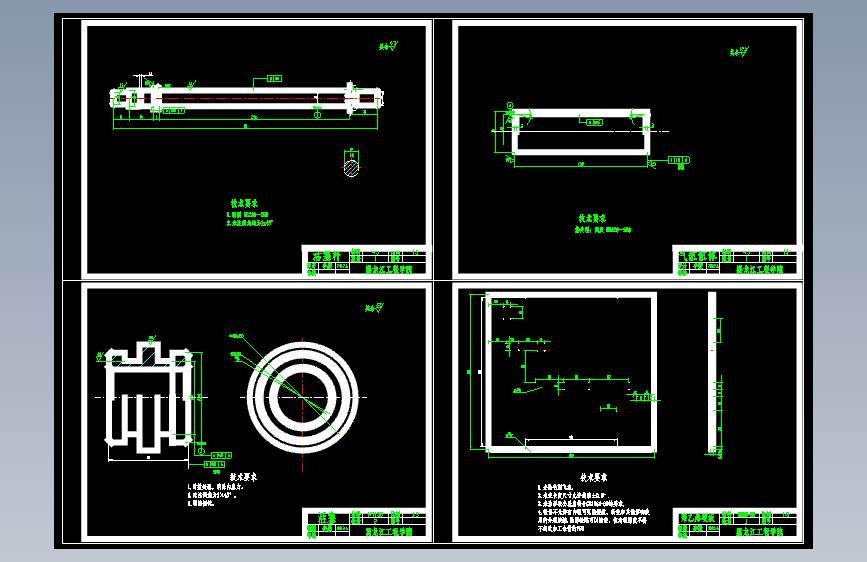Viewport: 867px width, 562px height.
Task: Click 技术要求 heading on piston rod sheet
Action: [244, 203]
